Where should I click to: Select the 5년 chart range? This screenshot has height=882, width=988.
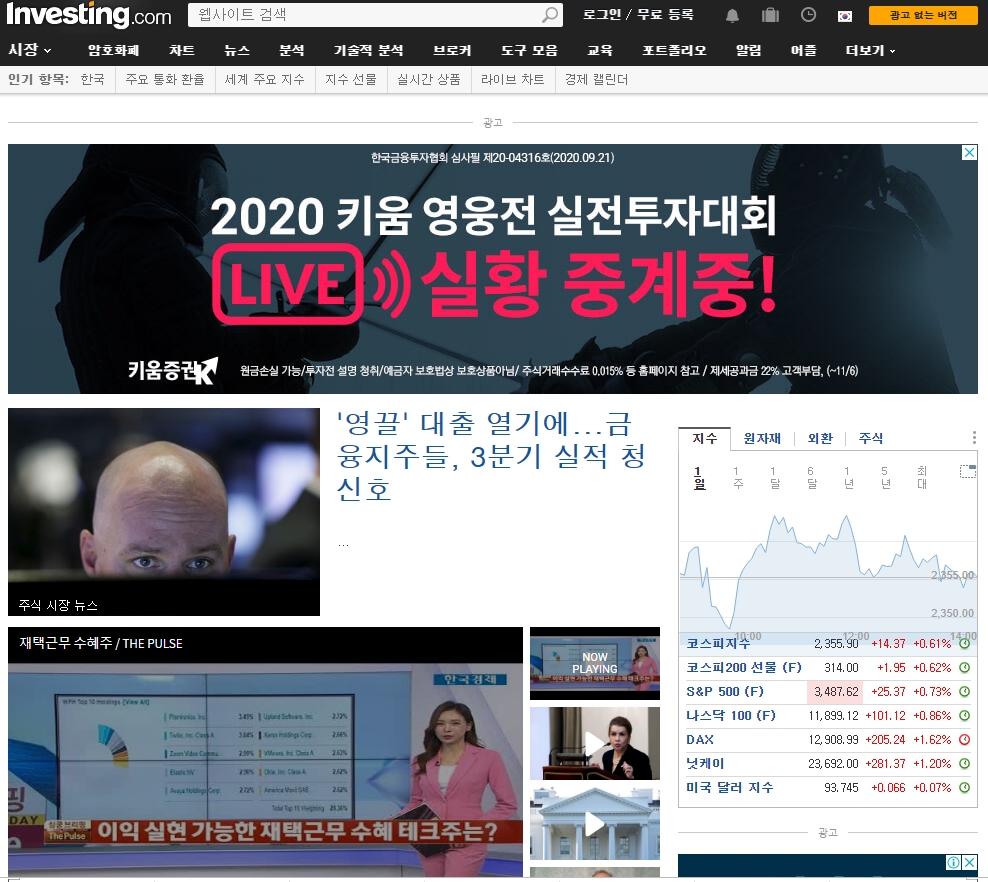(885, 478)
